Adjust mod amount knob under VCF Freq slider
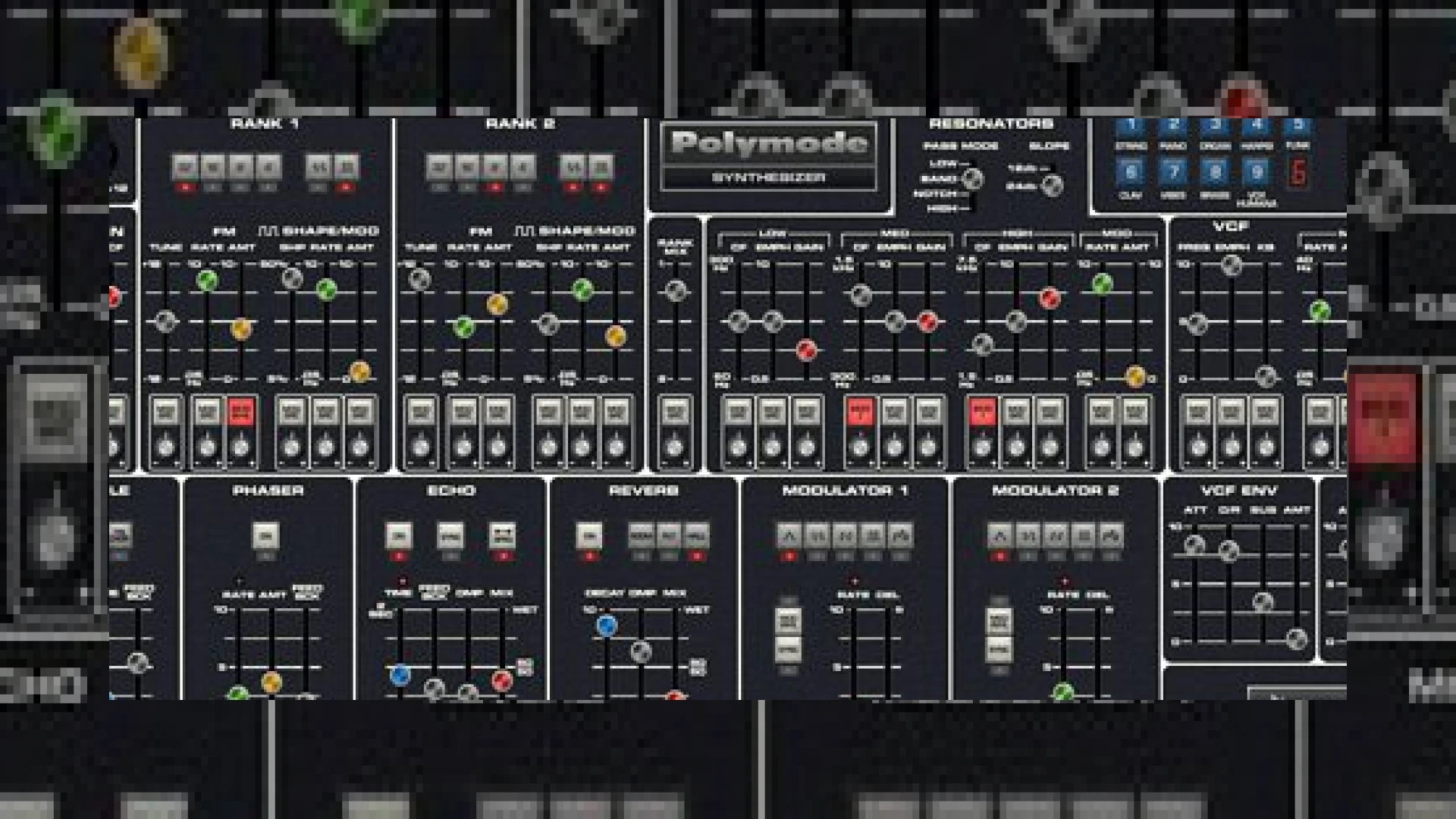The image size is (1456, 819). (1197, 447)
